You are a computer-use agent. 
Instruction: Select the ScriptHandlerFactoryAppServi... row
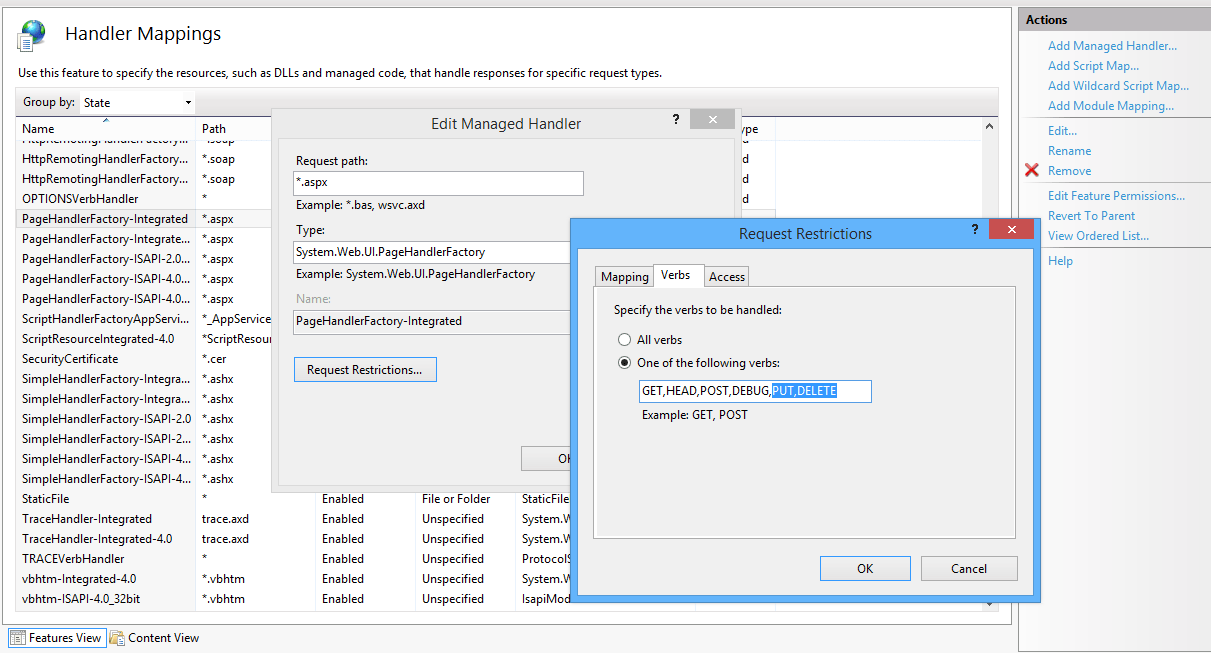(144, 319)
